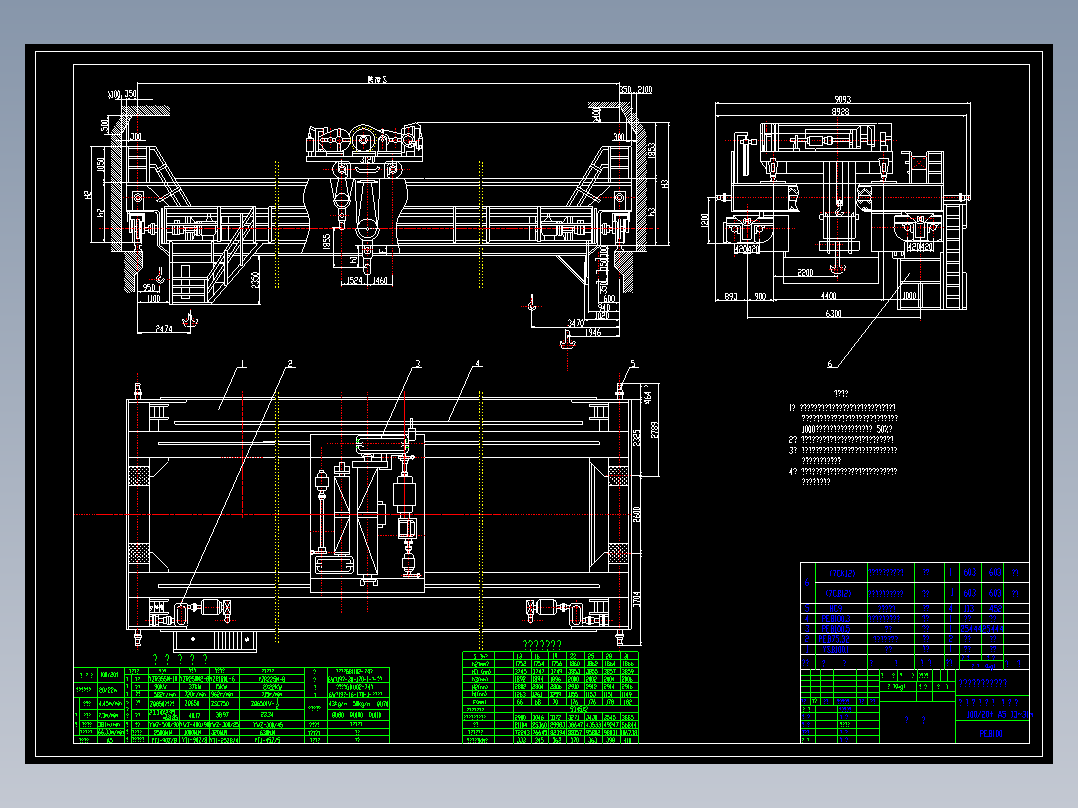Click the PCB100 drawing number in title block
The width and height of the screenshot is (1078, 808).
[991, 734]
